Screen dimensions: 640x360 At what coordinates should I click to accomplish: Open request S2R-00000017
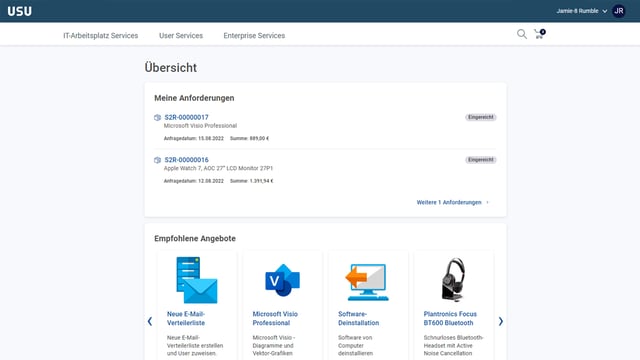[186, 117]
